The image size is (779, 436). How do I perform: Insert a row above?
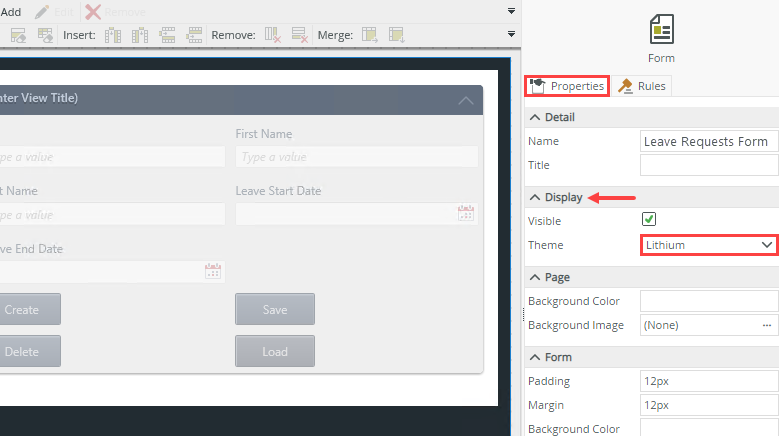tap(167, 35)
